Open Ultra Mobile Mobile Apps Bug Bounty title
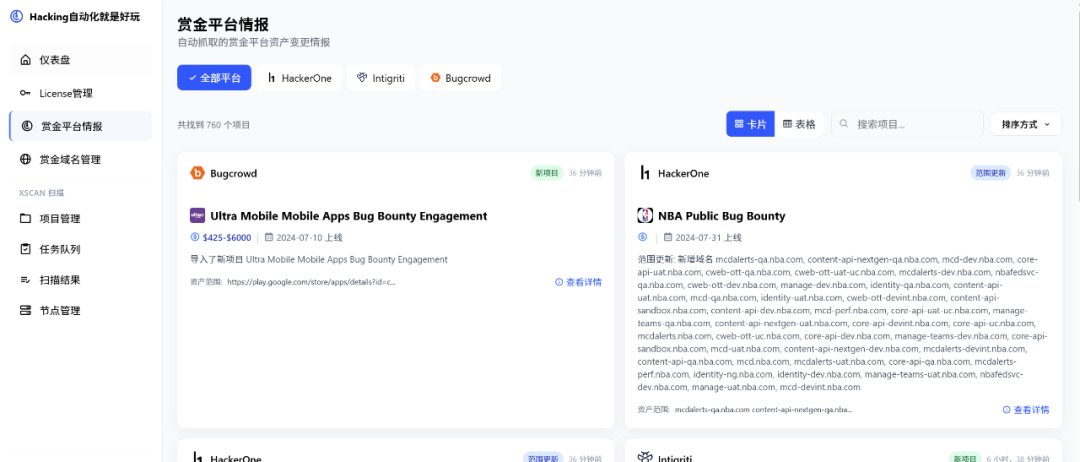1080x462 pixels. tap(349, 216)
